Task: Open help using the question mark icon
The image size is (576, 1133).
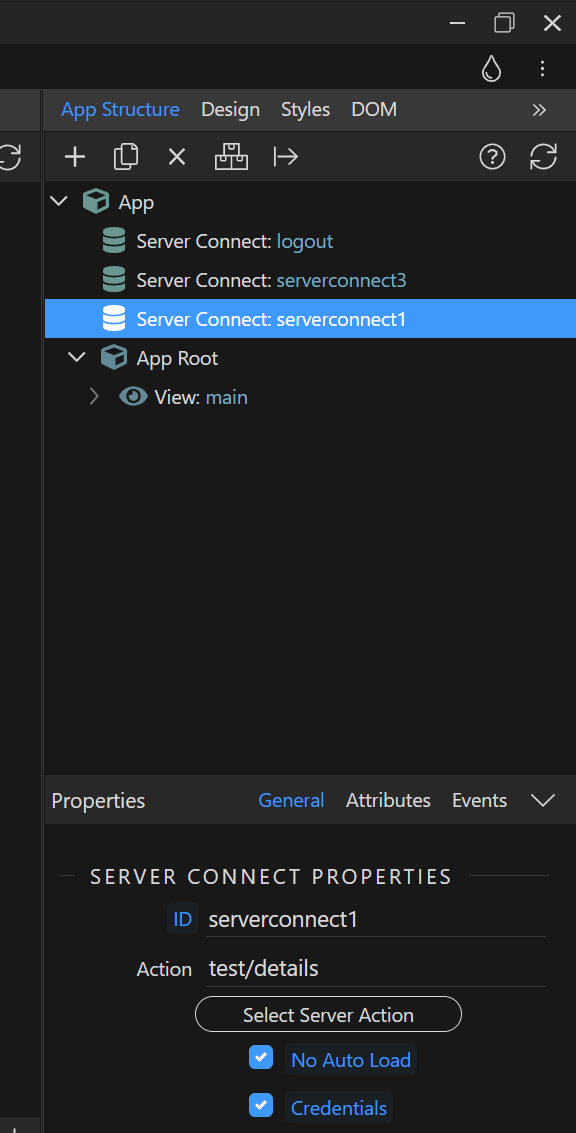Action: (x=492, y=156)
